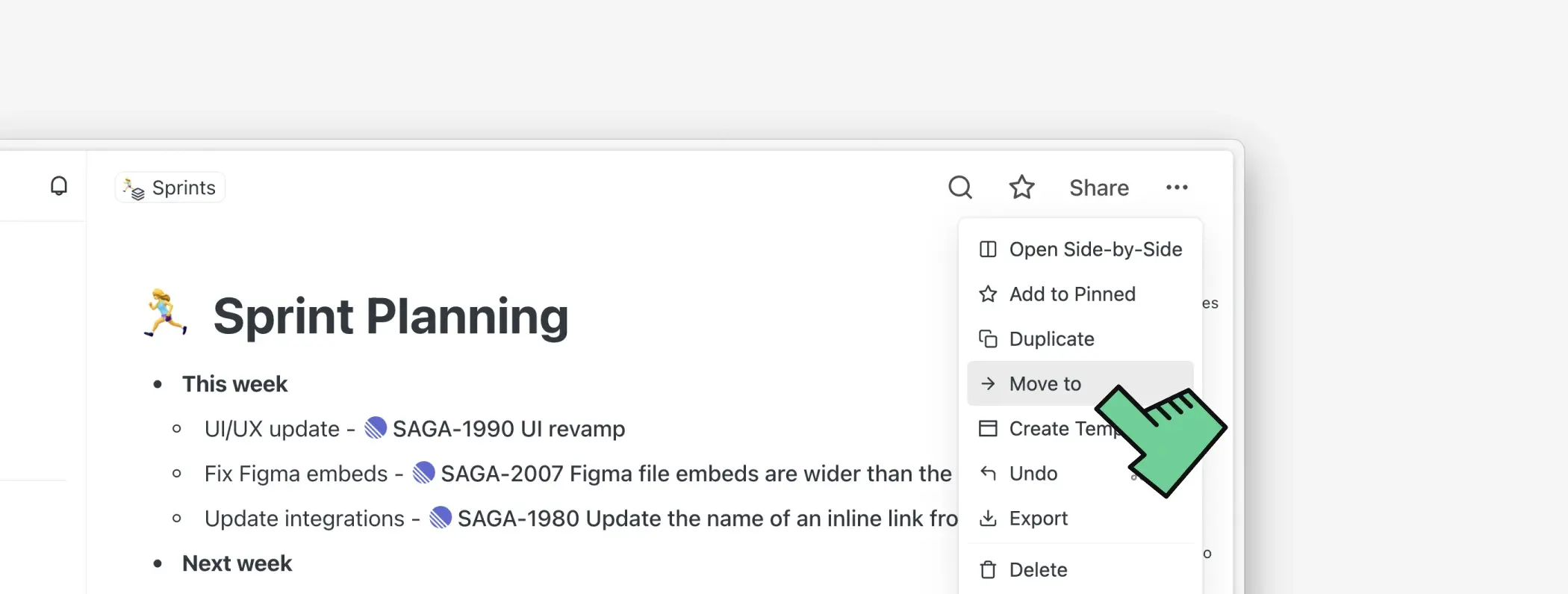Open the ellipsis more options menu
1568x594 pixels.
point(1177,188)
